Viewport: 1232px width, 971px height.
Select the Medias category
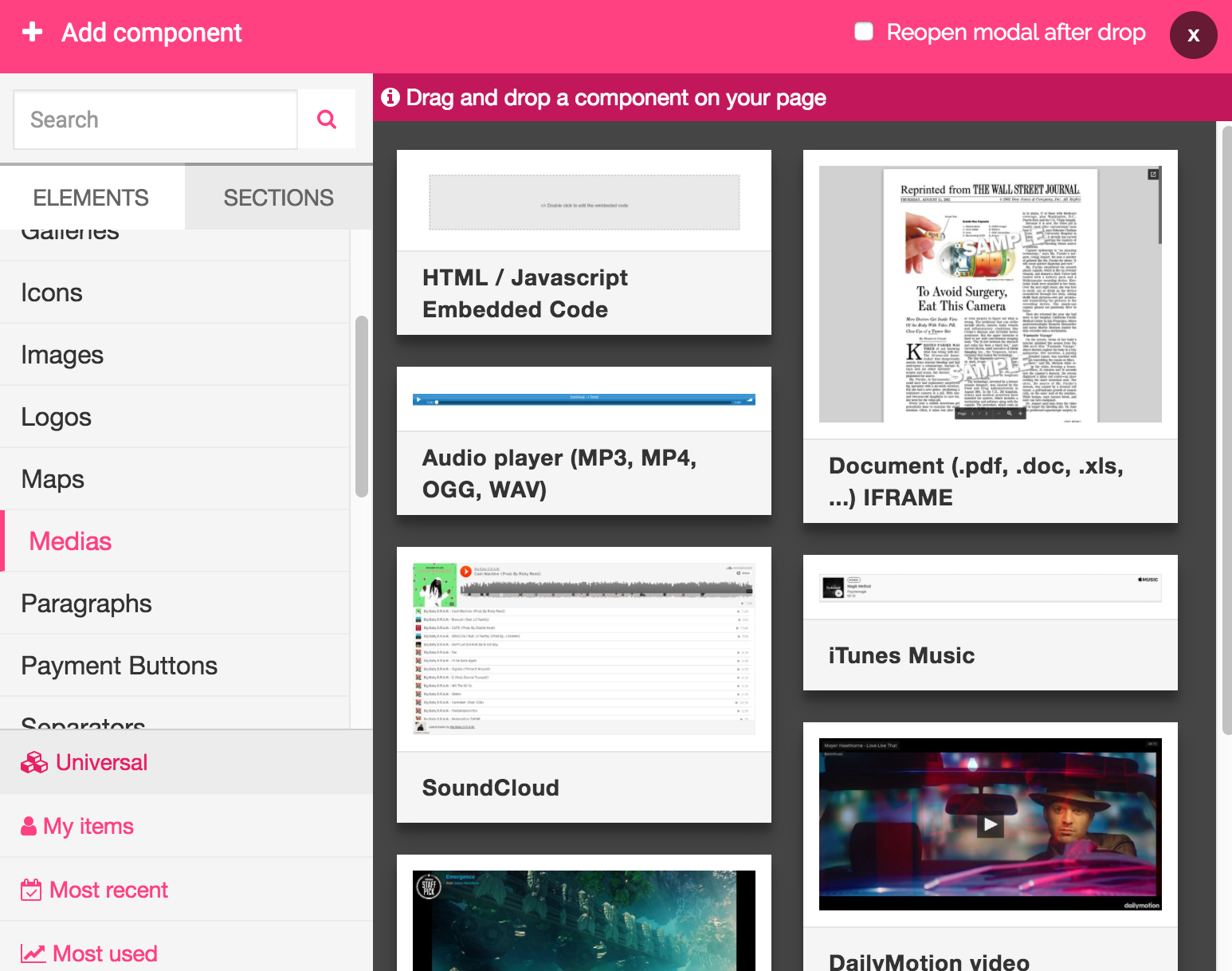point(70,541)
